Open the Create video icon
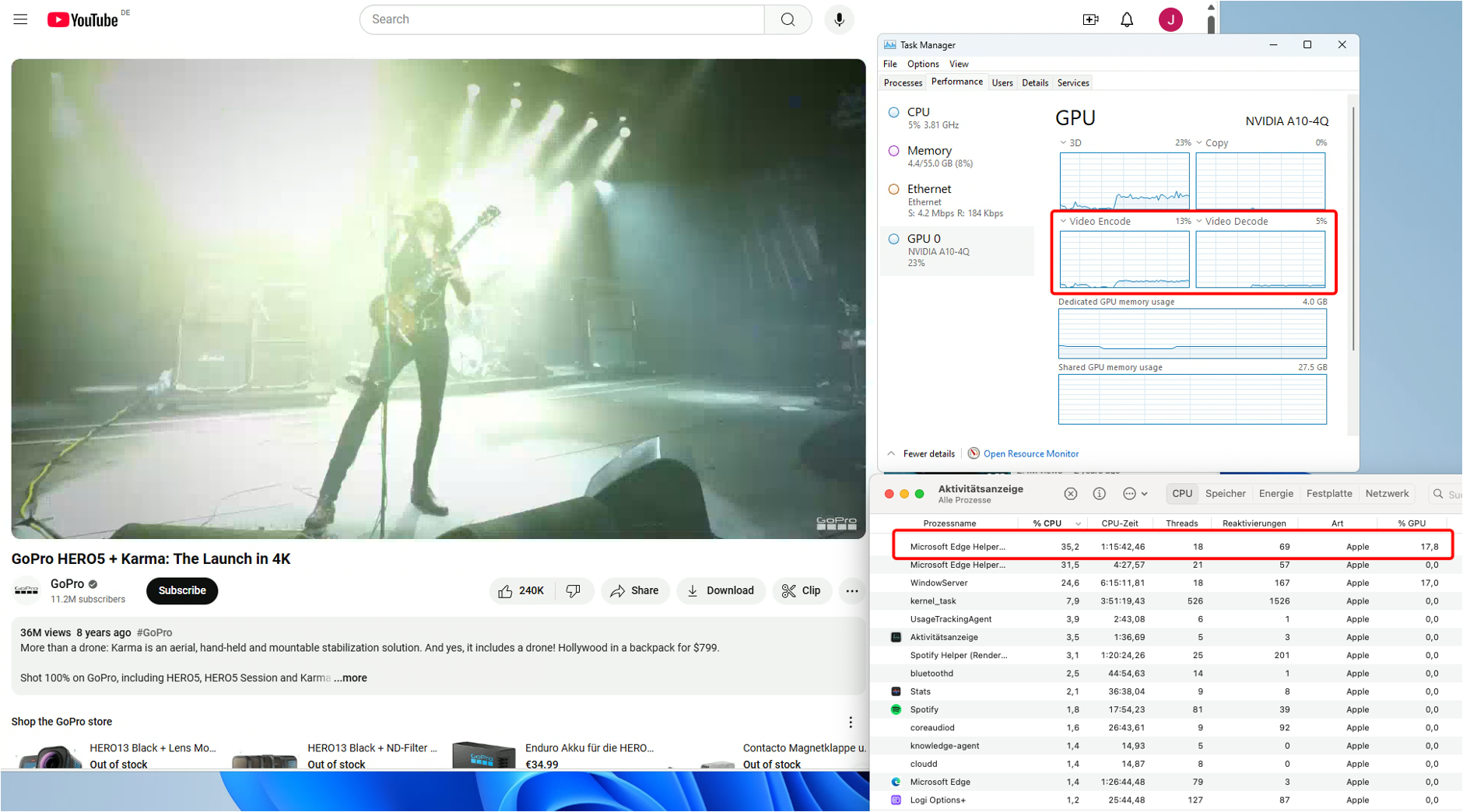The height and width of the screenshot is (812, 1463). (1090, 19)
